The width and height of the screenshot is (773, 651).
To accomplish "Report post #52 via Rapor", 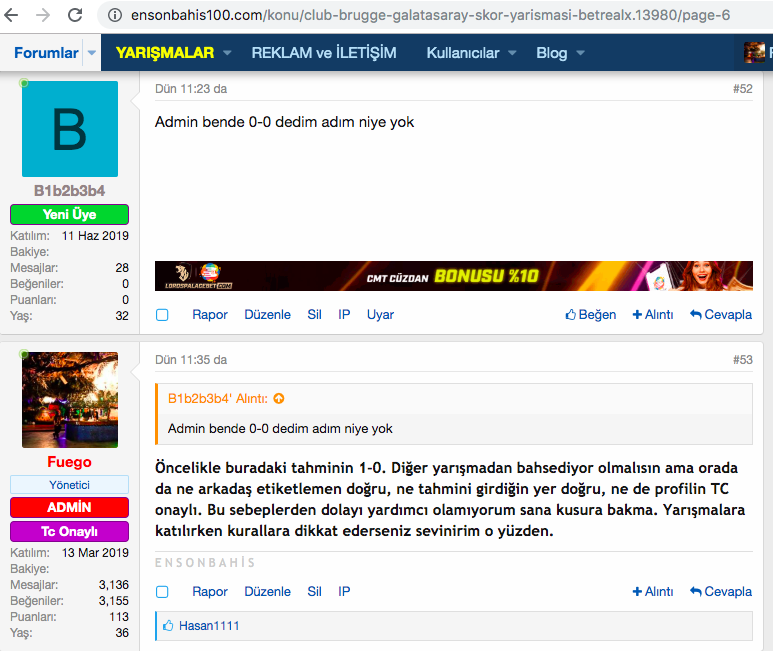I will coord(210,314).
